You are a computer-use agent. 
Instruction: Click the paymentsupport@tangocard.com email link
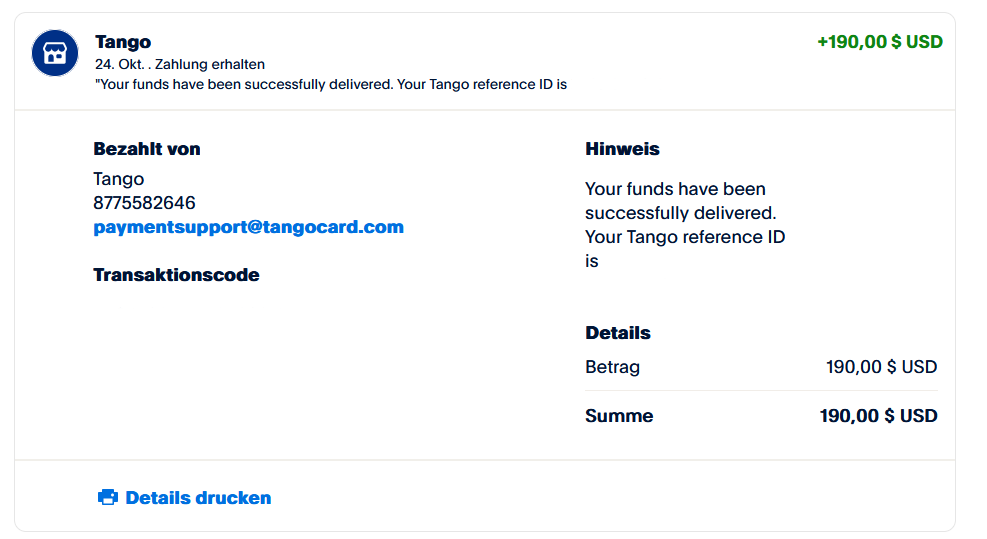point(248,227)
